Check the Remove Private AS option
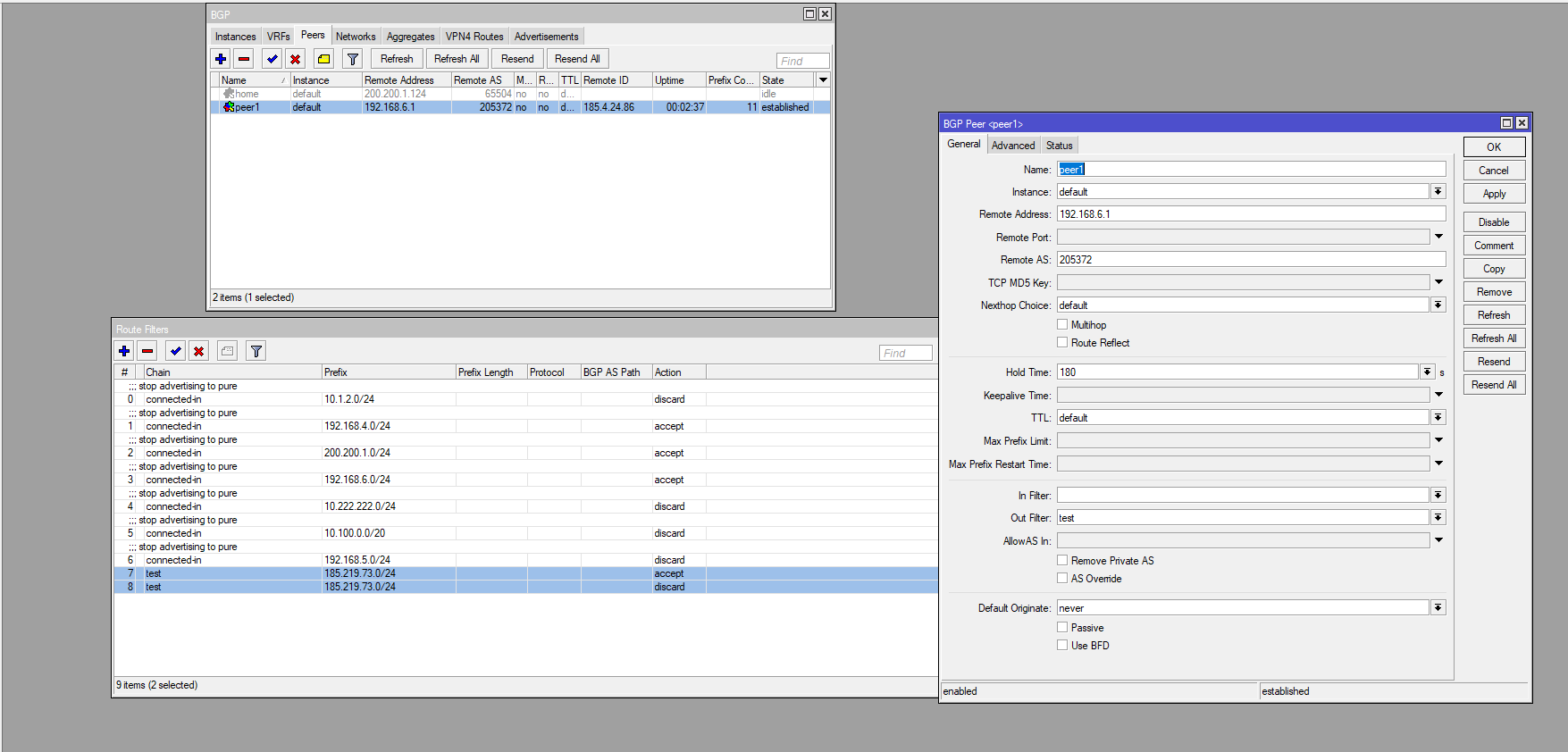Viewport: 1568px width, 752px height. 1062,561
